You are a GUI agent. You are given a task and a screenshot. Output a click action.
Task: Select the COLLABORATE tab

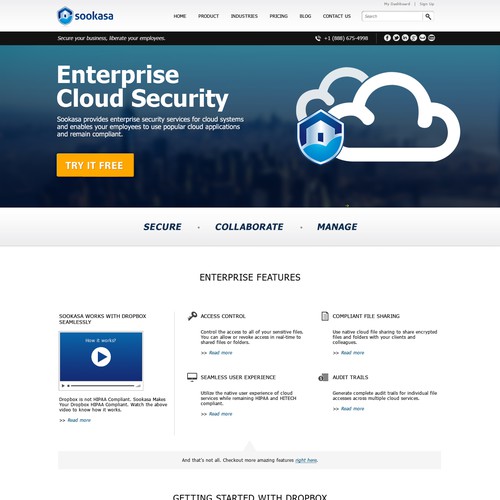[x=249, y=227]
